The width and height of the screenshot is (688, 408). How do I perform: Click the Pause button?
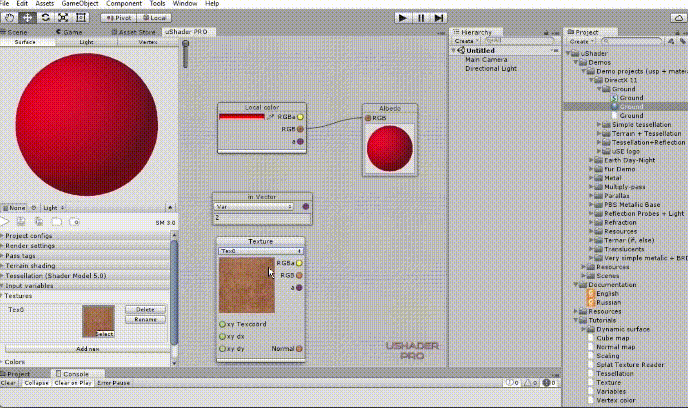[421, 18]
